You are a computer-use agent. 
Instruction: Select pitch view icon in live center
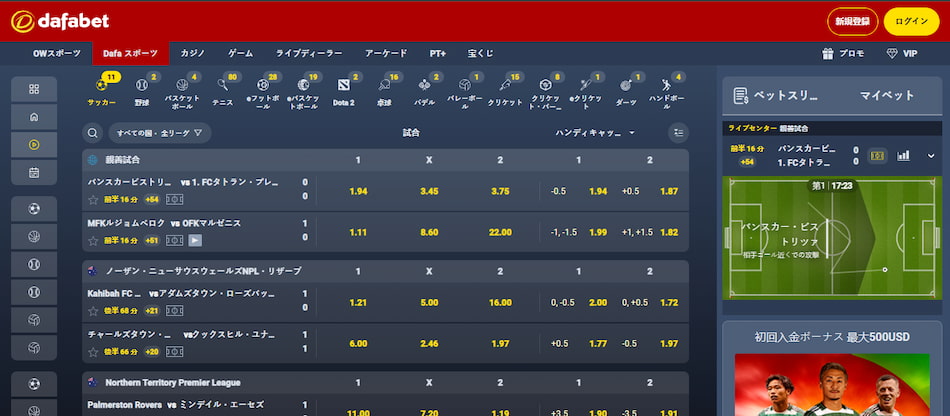(877, 156)
